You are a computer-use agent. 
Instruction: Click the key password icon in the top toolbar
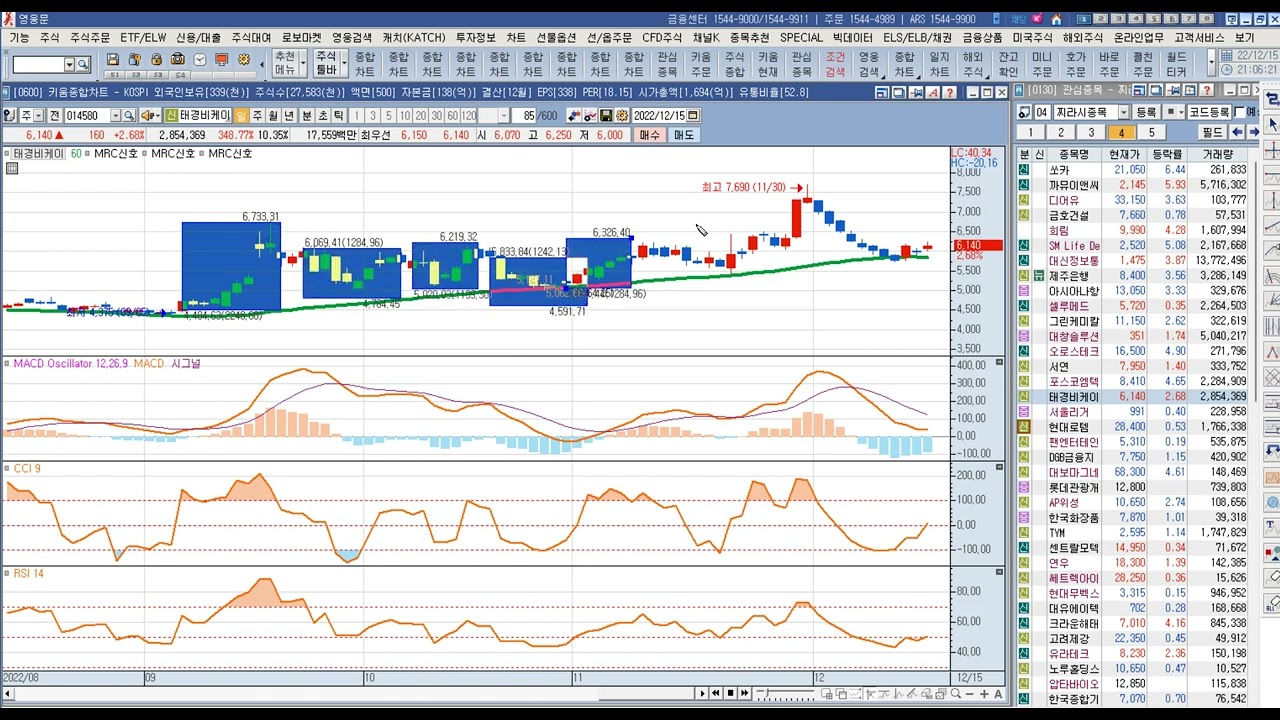point(133,59)
